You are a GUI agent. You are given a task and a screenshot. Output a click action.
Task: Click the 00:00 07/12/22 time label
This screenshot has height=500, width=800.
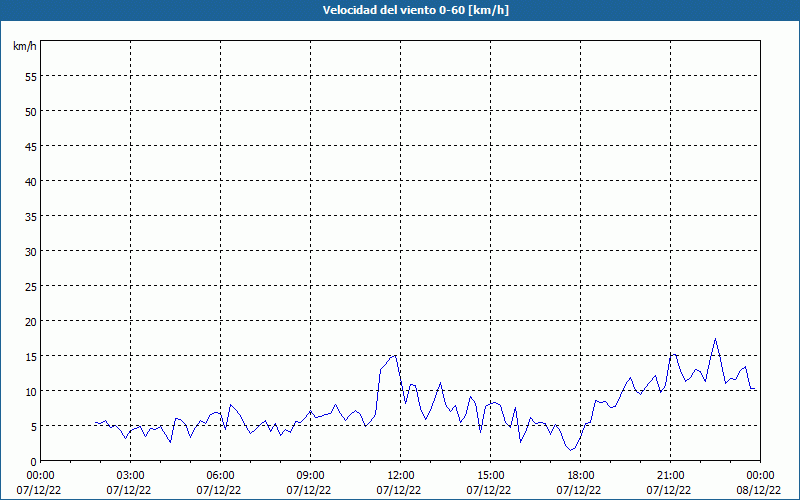click(39, 483)
